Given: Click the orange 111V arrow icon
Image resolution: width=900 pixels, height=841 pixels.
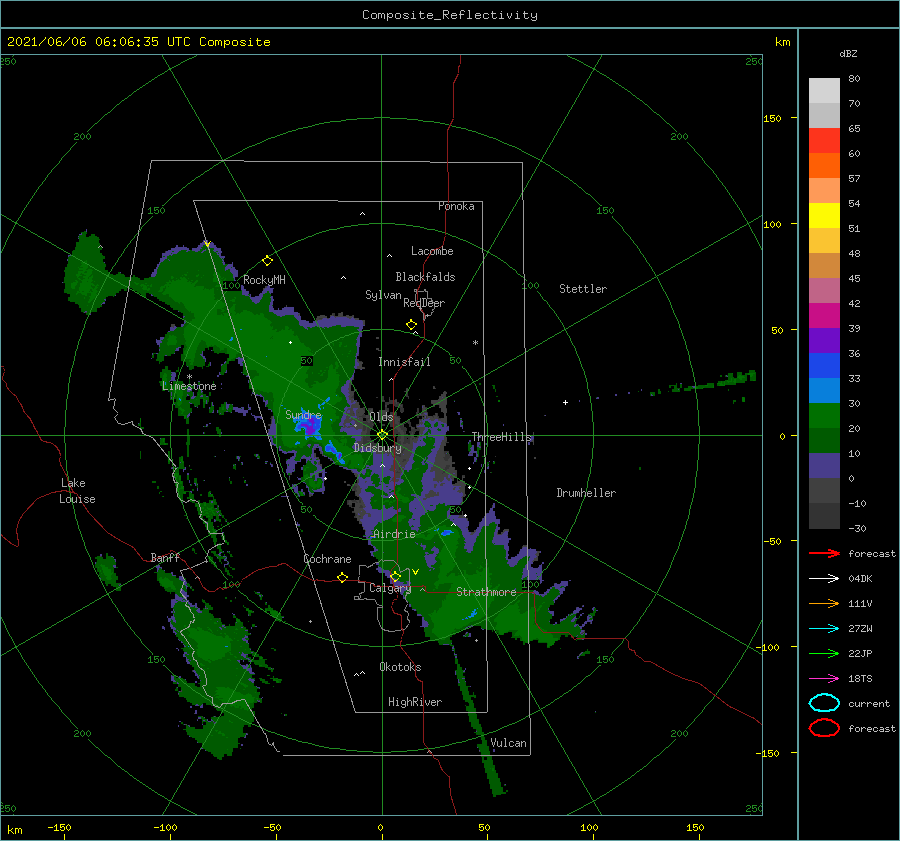Looking at the screenshot, I should click(x=824, y=603).
